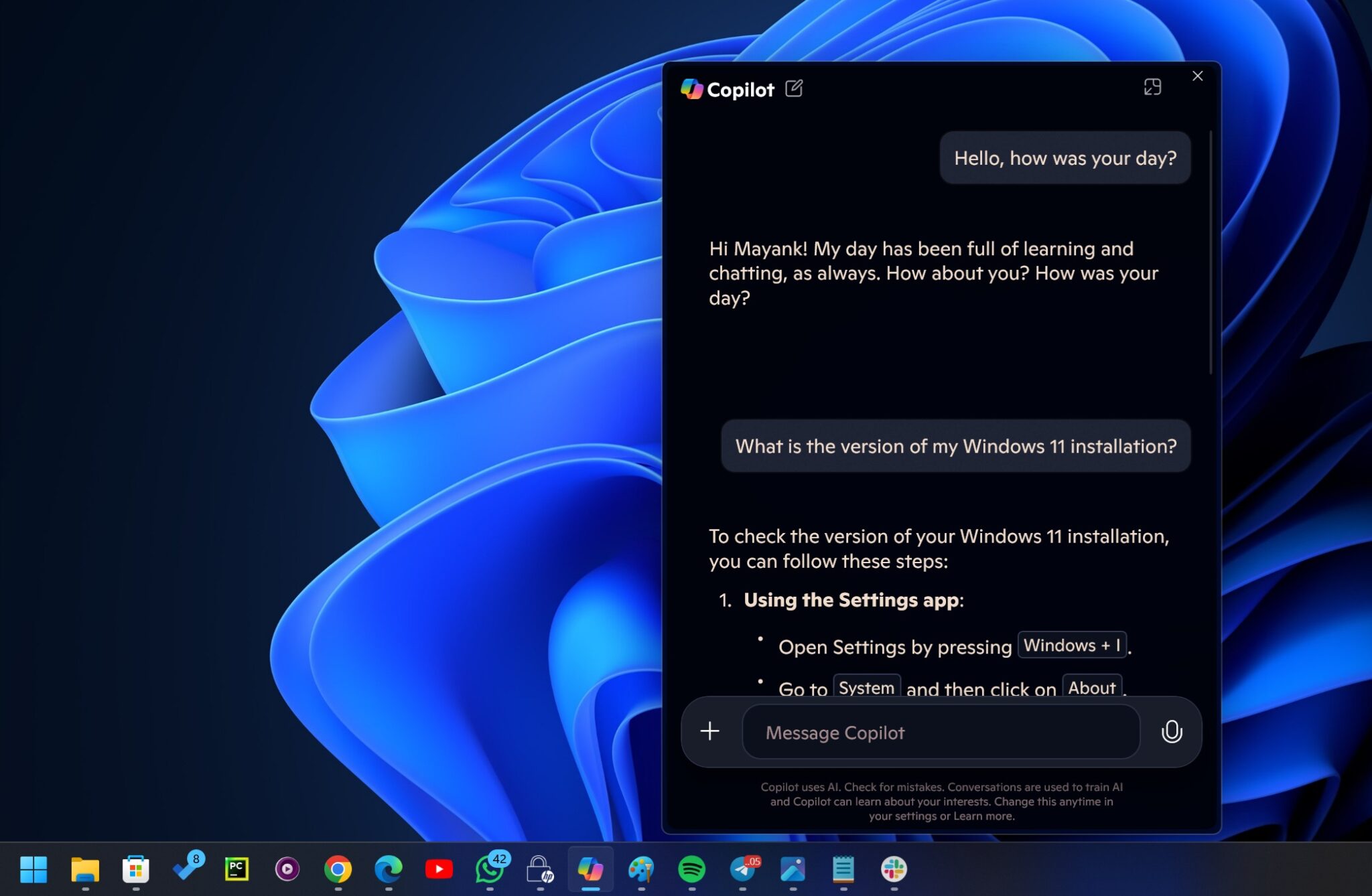
Task: Open YouTube from the taskbar
Action: pyautogui.click(x=439, y=869)
